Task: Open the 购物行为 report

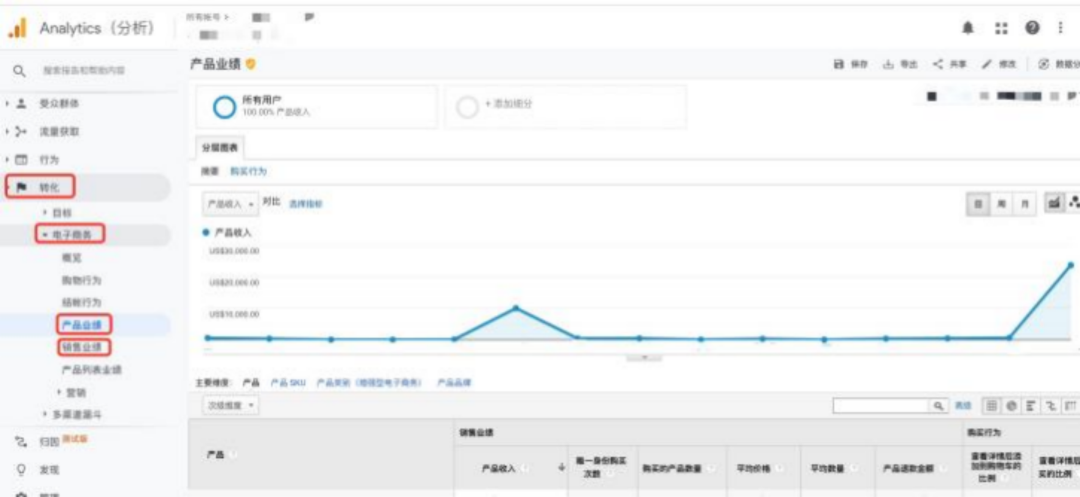Action: 81,280
